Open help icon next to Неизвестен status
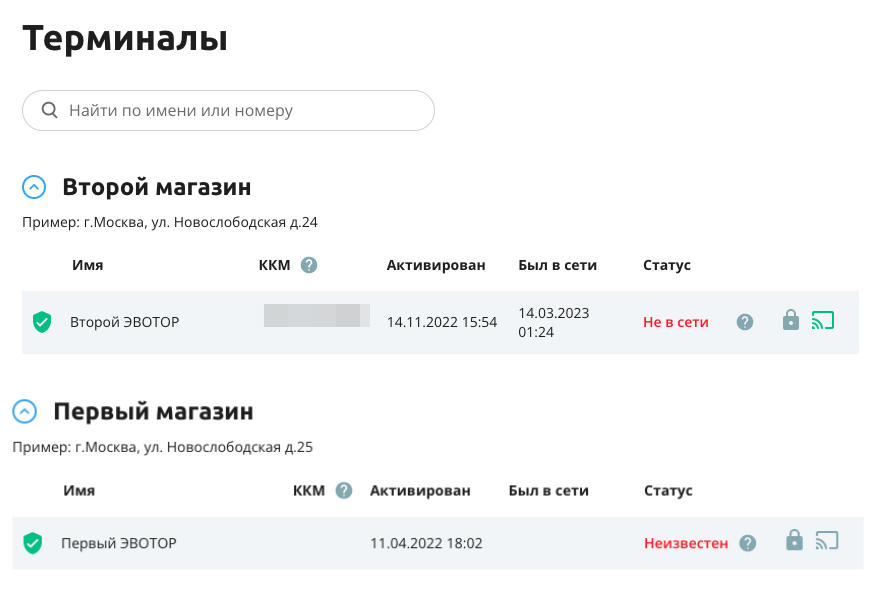869x593 pixels. click(748, 543)
